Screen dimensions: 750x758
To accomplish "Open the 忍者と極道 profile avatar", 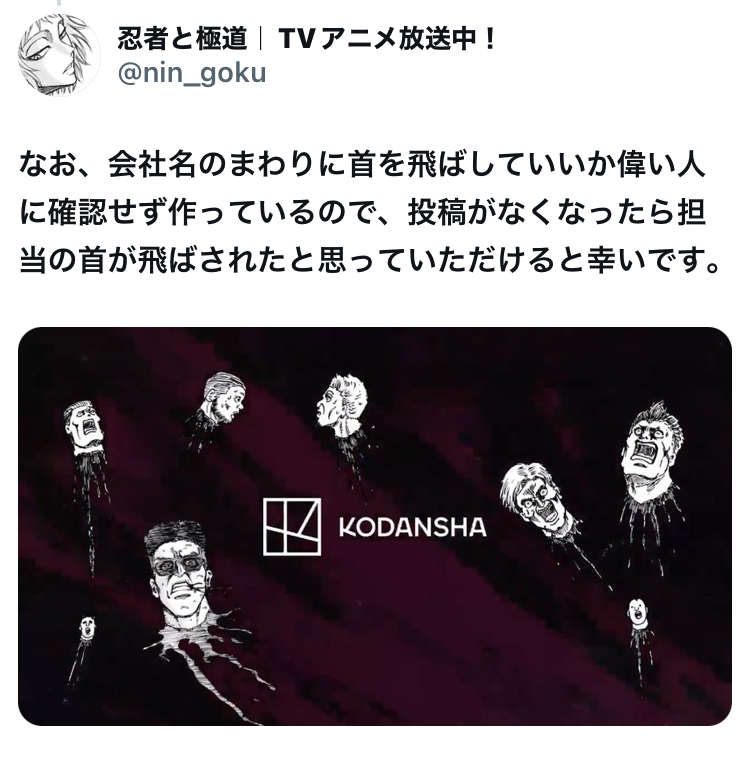I will click(x=59, y=55).
